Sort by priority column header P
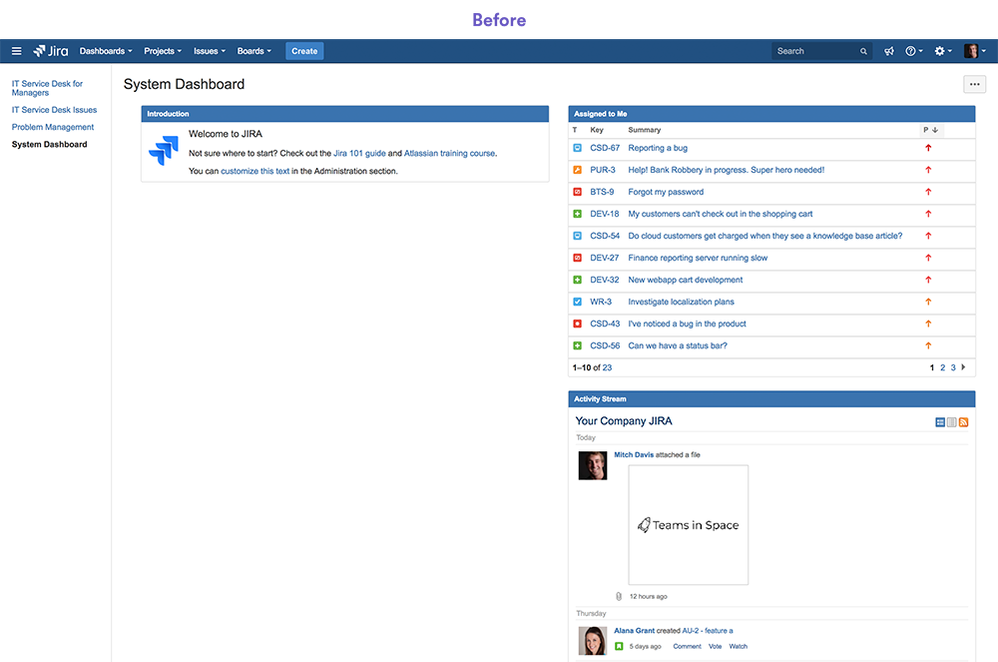 click(931, 130)
